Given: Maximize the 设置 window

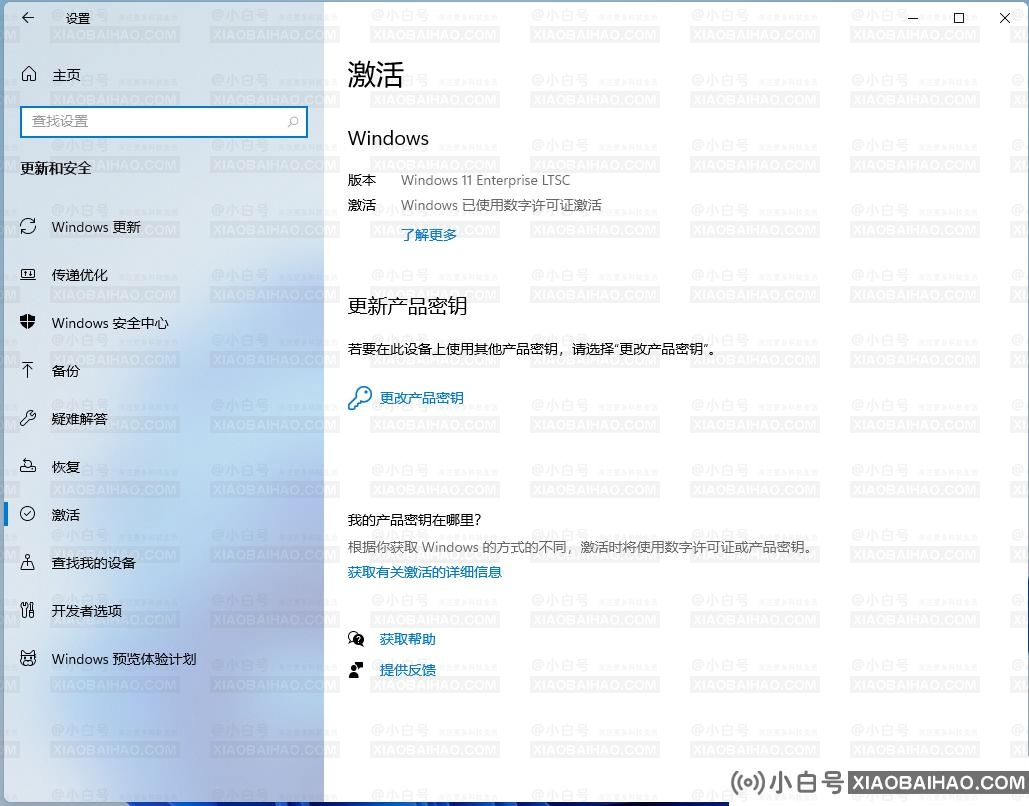Looking at the screenshot, I should click(959, 18).
